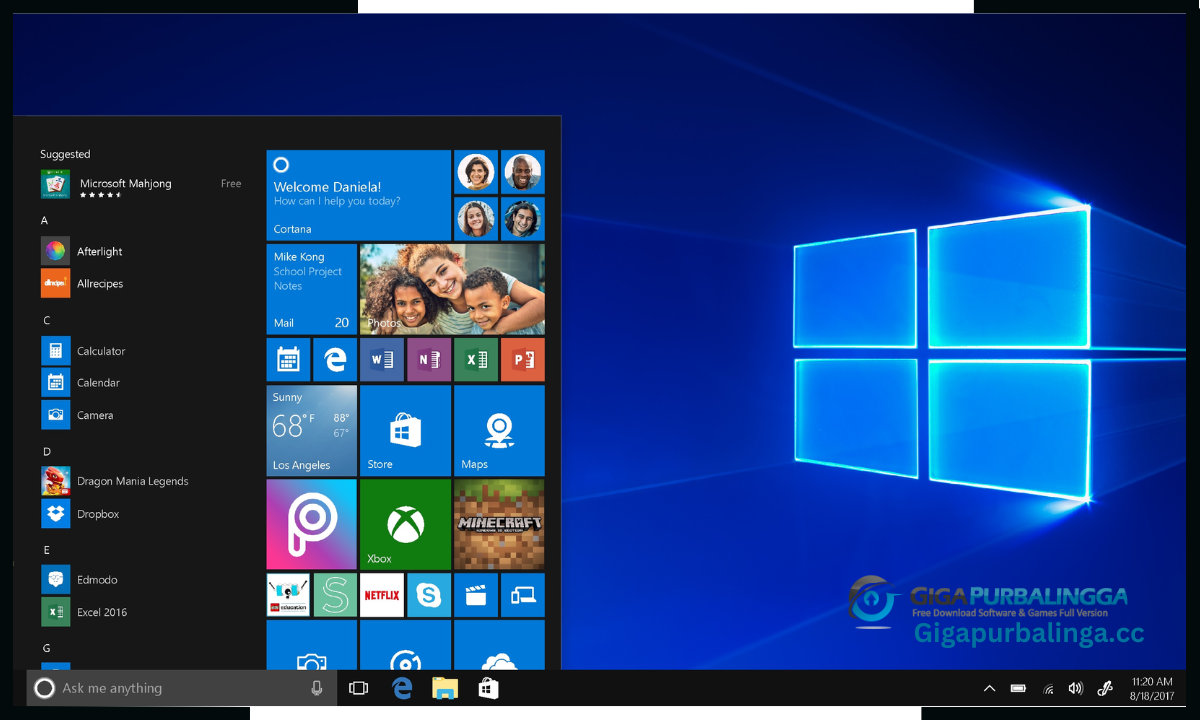The width and height of the screenshot is (1200, 720).
Task: Open Store from the taskbar
Action: 488,688
